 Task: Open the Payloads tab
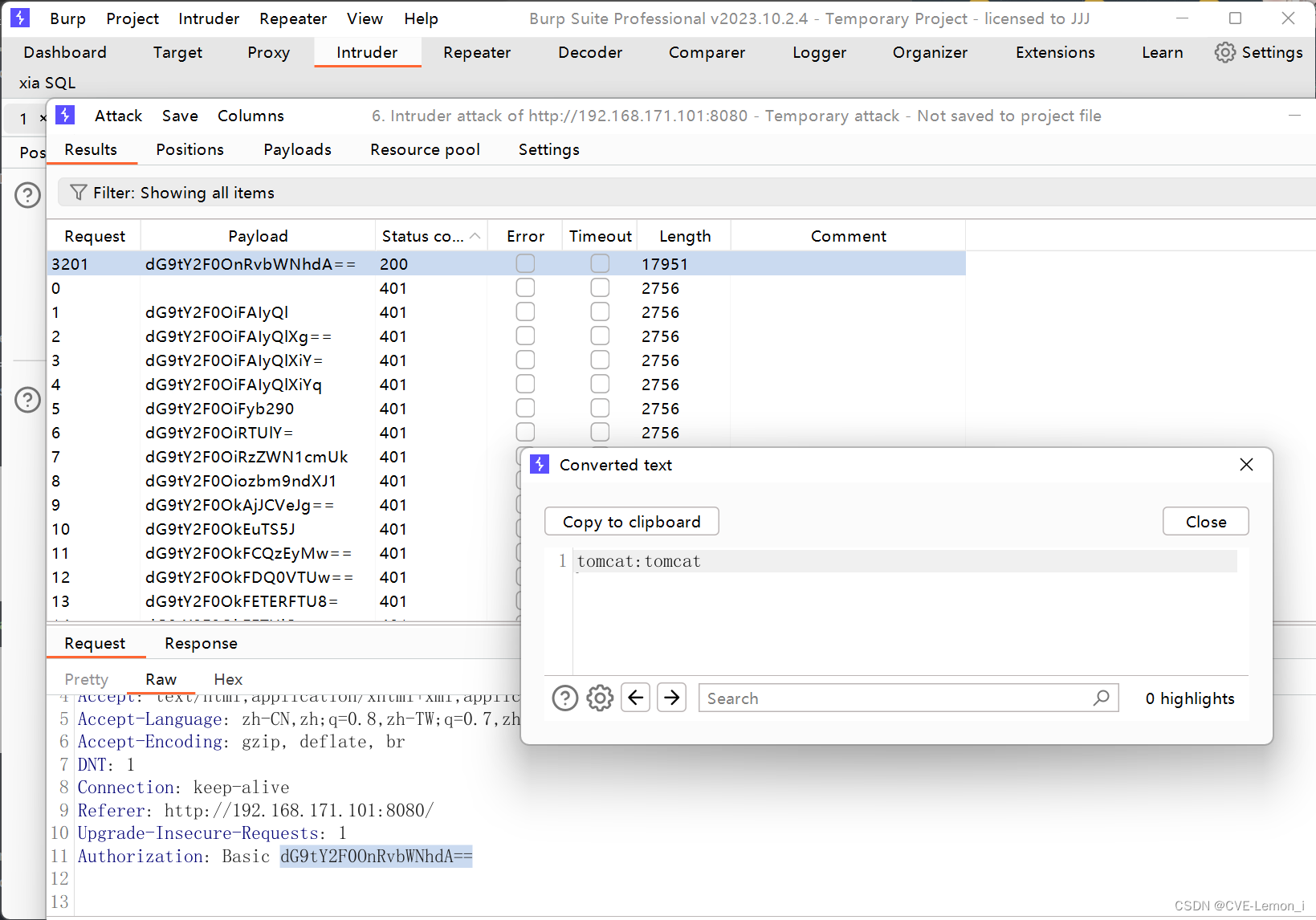click(x=297, y=149)
